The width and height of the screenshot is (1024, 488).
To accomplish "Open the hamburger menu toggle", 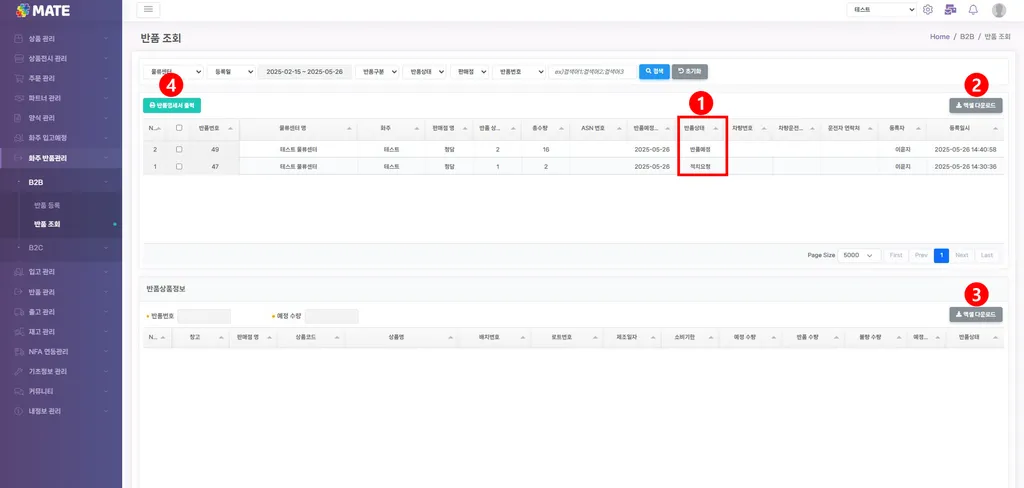I will click(x=148, y=10).
